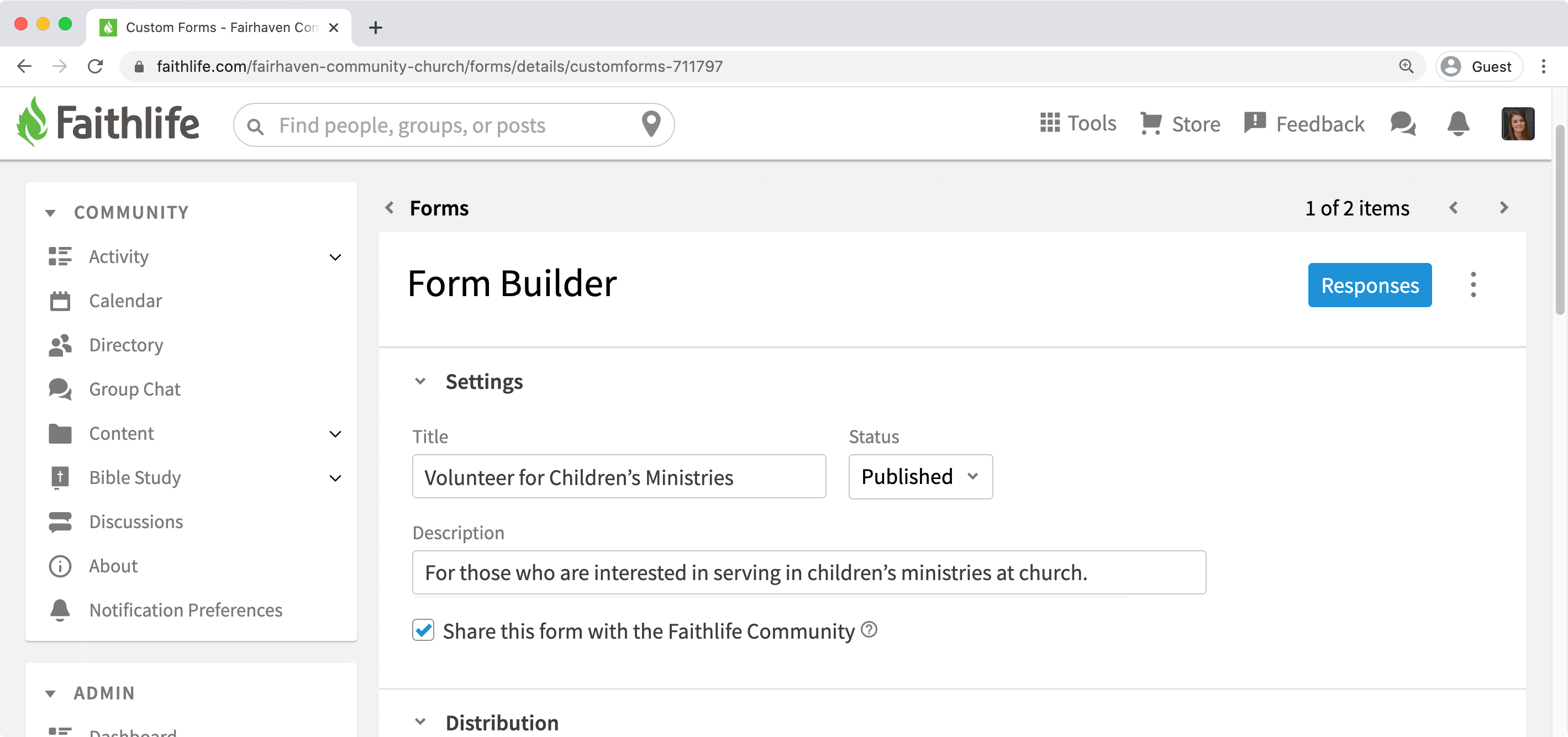1568x737 pixels.
Task: Click the Feedback flag icon
Action: click(x=1255, y=123)
